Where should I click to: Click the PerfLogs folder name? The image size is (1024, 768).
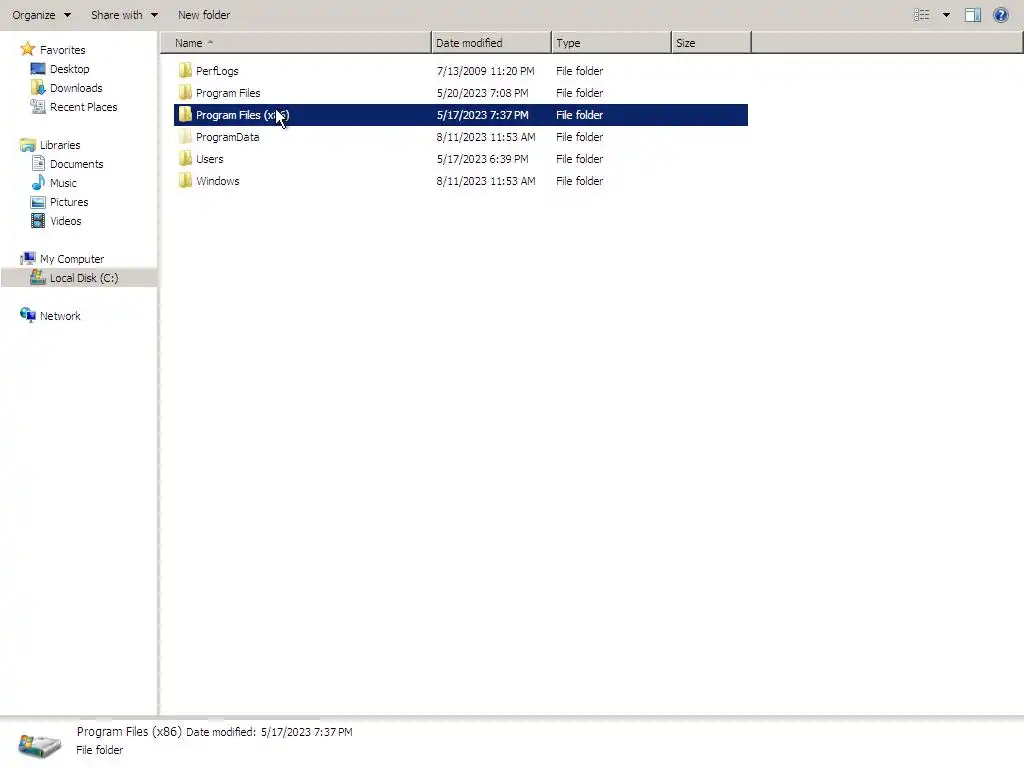[x=217, y=71]
